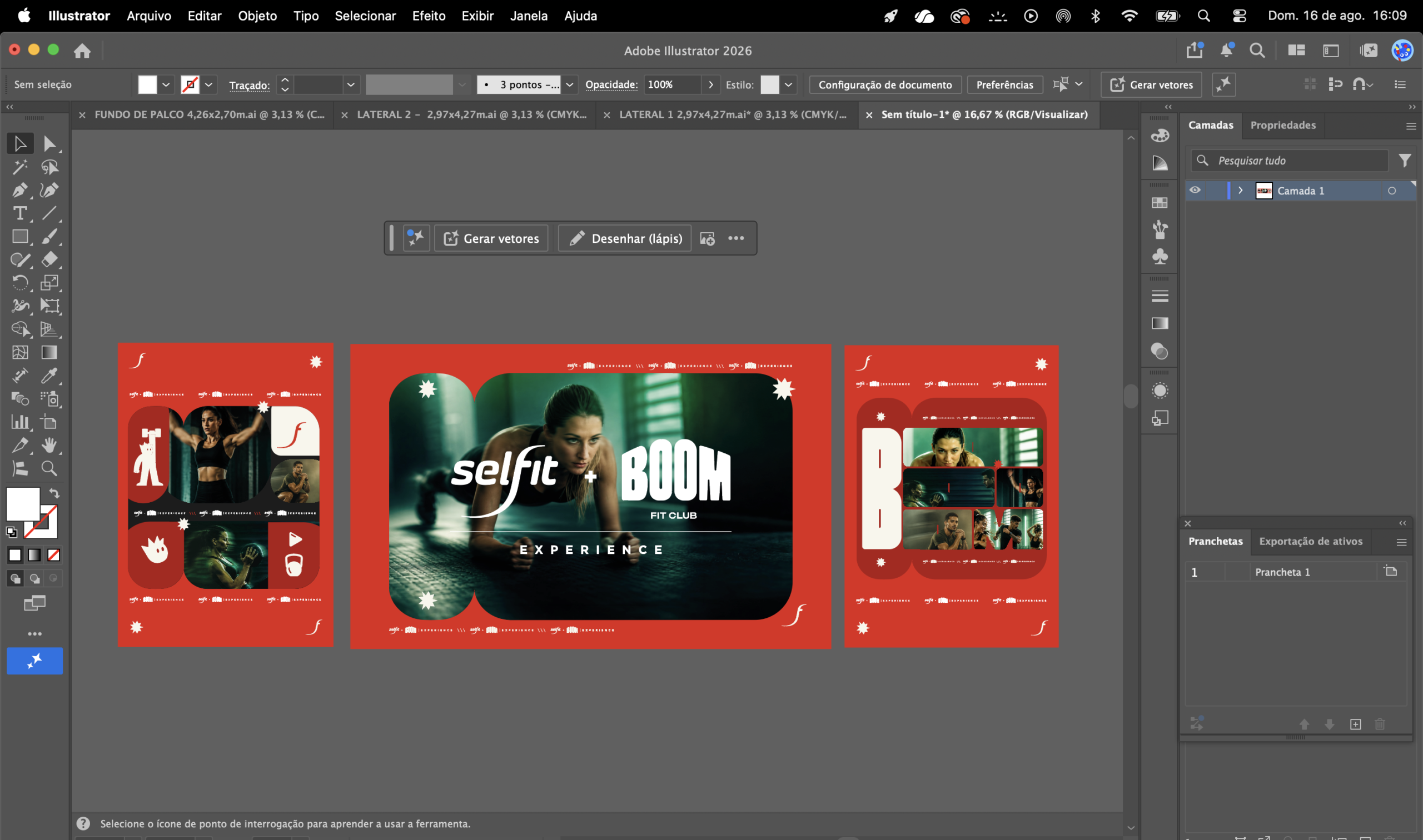This screenshot has width=1423, height=840.
Task: Open the fill color dropdown in control bar
Action: tap(166, 85)
